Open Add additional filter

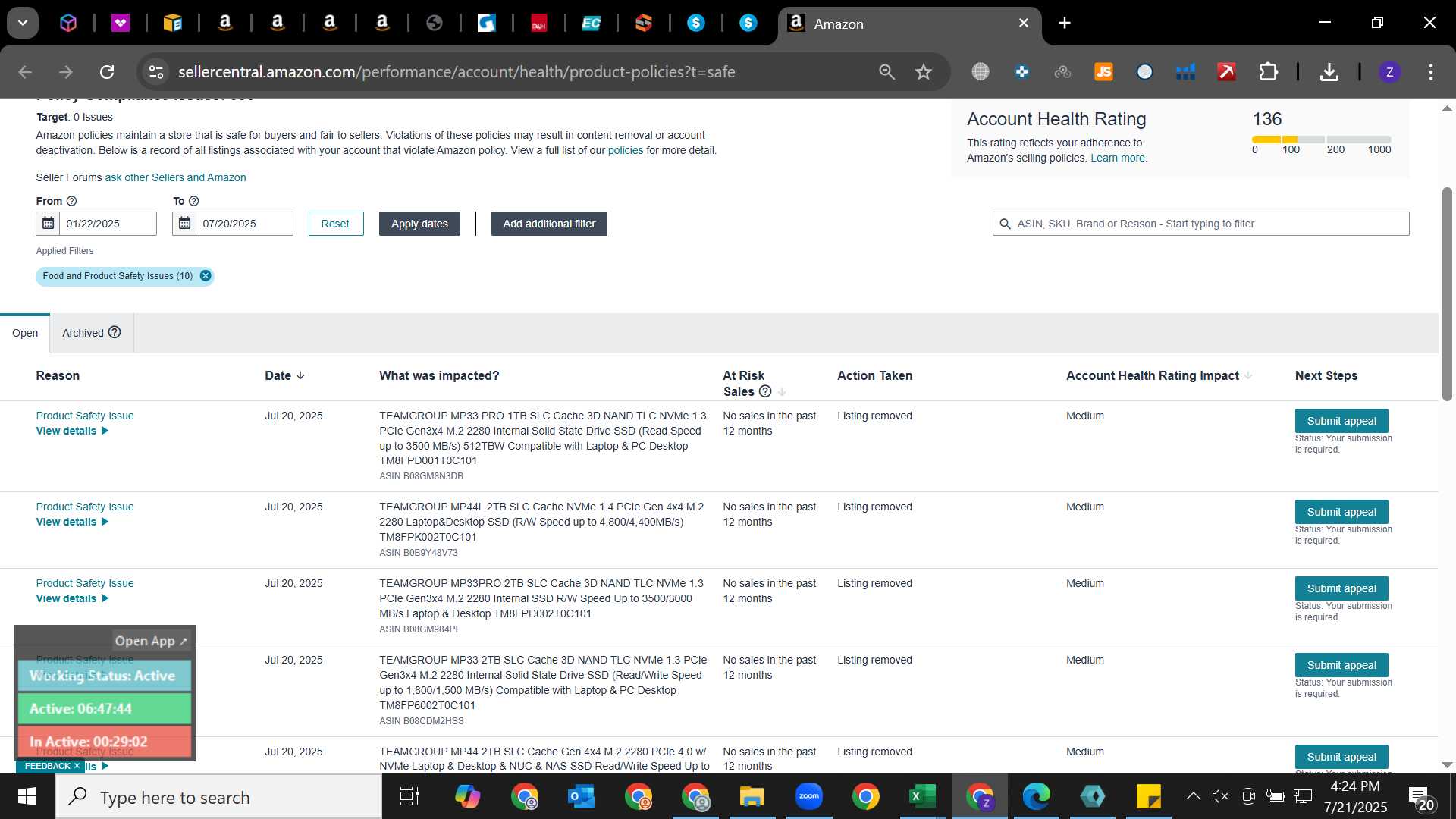549,224
